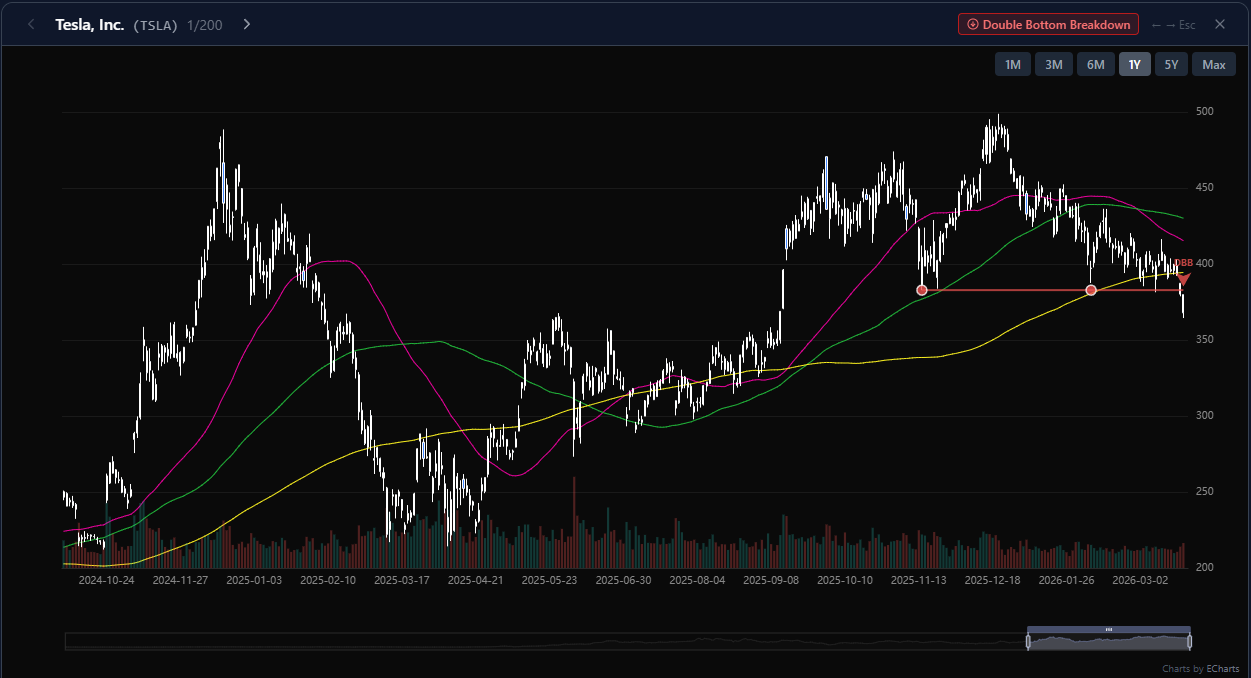Select the first red bottom marker circle
Viewport: 1251px width, 678px height.
tap(921, 290)
